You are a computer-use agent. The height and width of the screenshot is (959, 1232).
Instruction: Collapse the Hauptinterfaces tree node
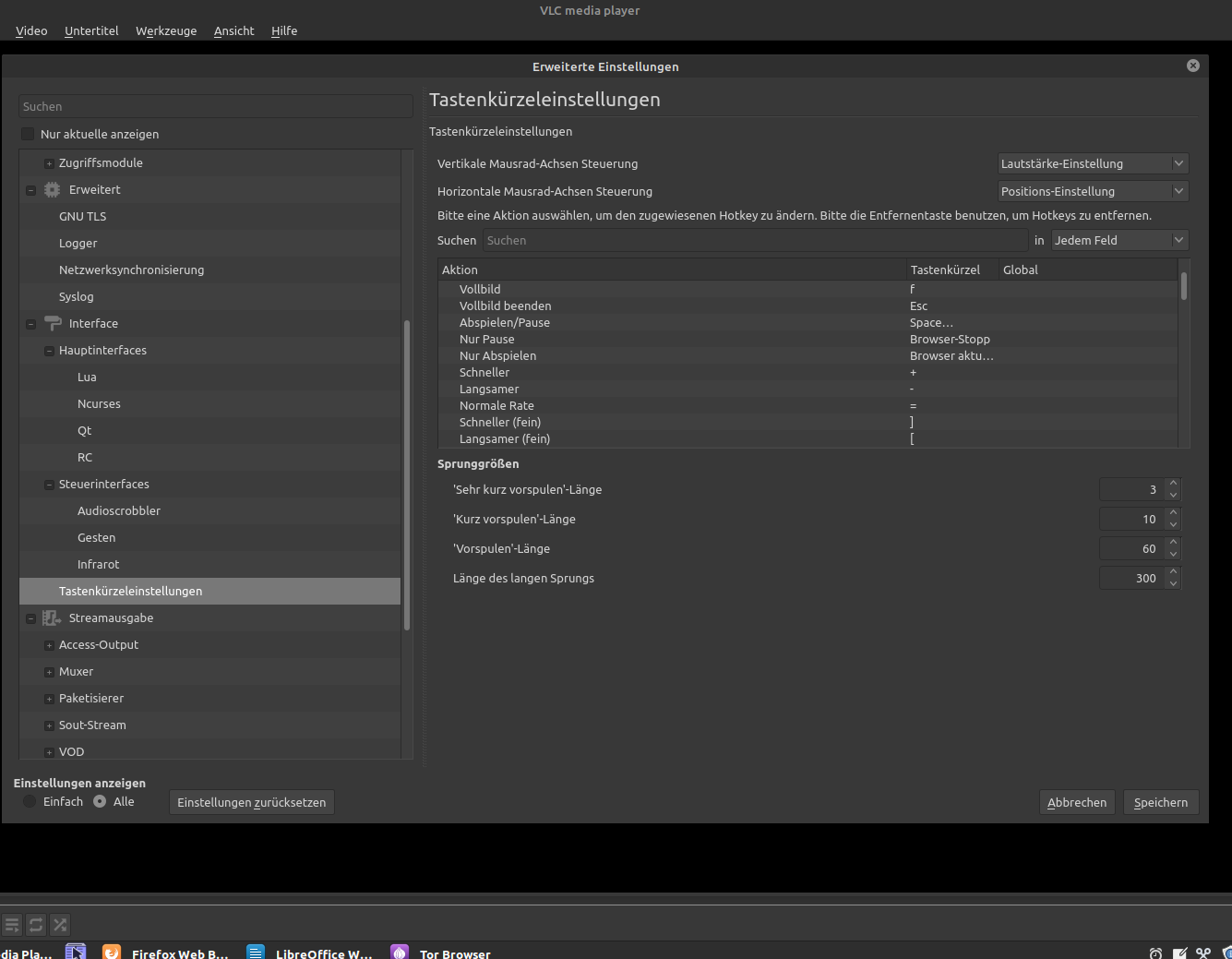click(x=49, y=351)
